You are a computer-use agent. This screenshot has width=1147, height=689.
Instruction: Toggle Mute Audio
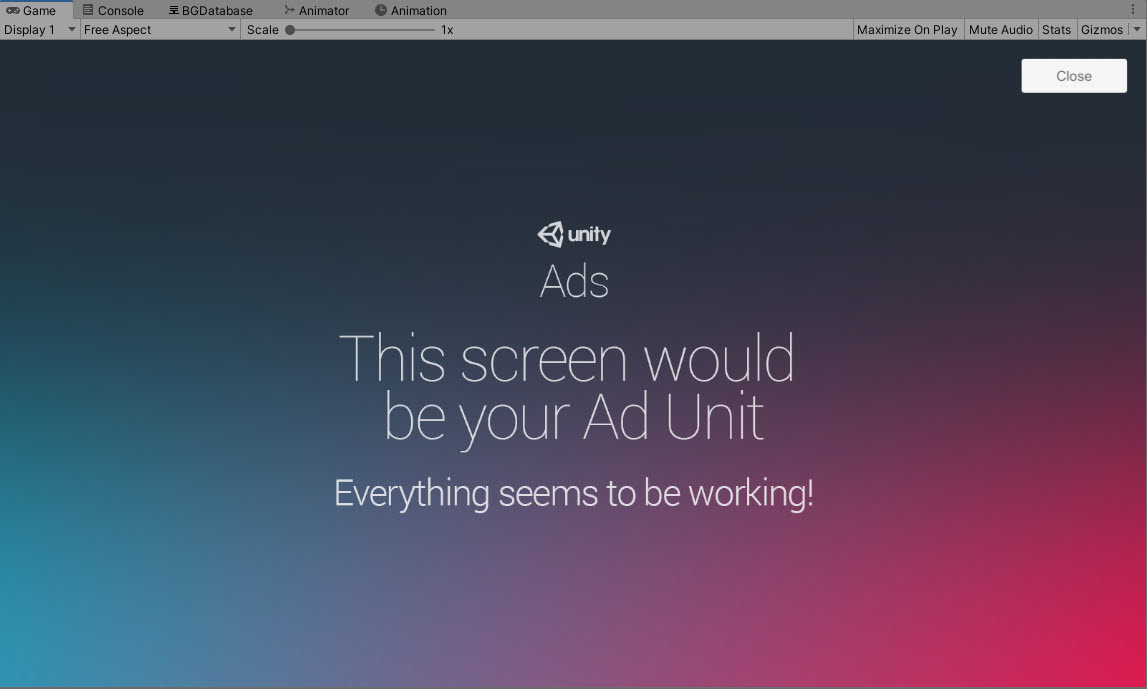coord(1000,30)
